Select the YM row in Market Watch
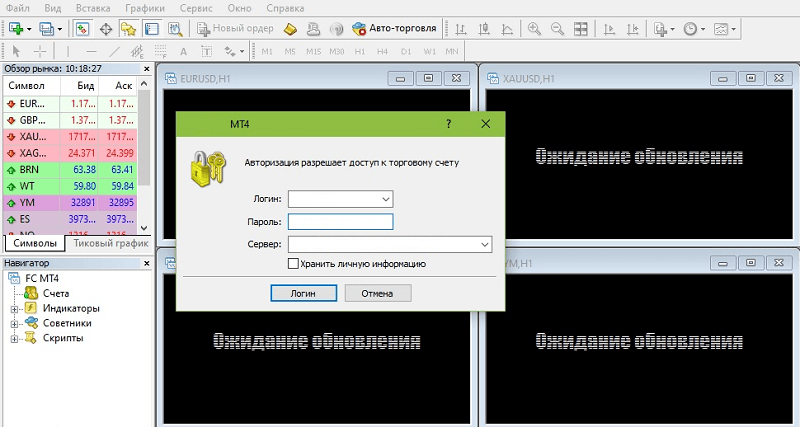 pyautogui.click(x=70, y=203)
